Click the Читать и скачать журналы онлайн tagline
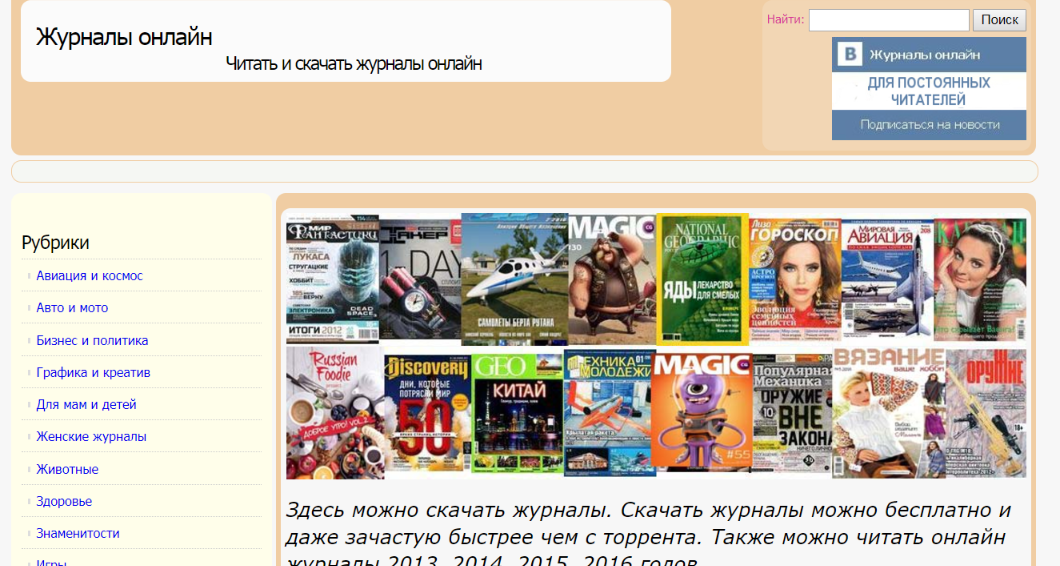 click(354, 64)
